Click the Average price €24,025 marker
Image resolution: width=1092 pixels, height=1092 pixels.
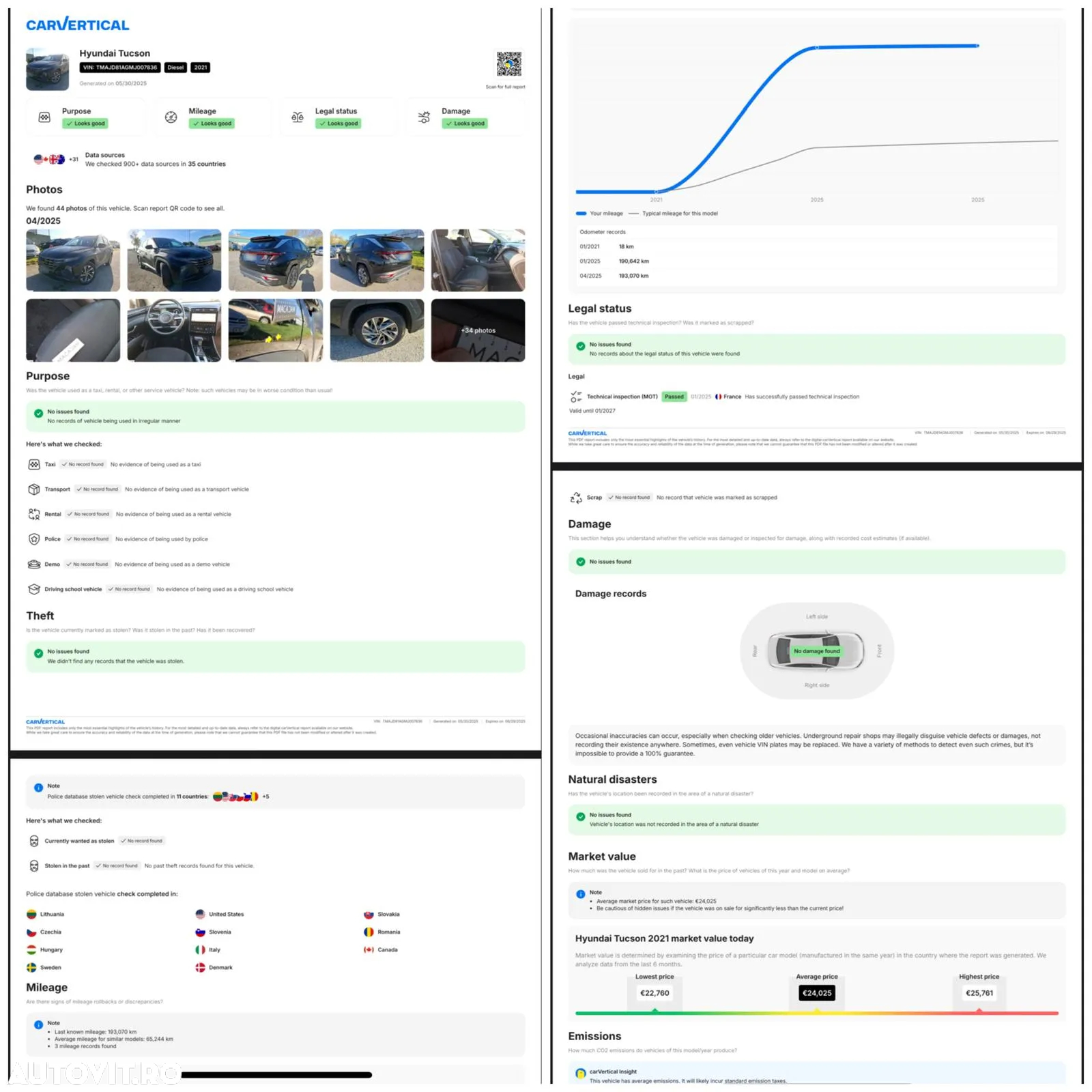pos(817,993)
